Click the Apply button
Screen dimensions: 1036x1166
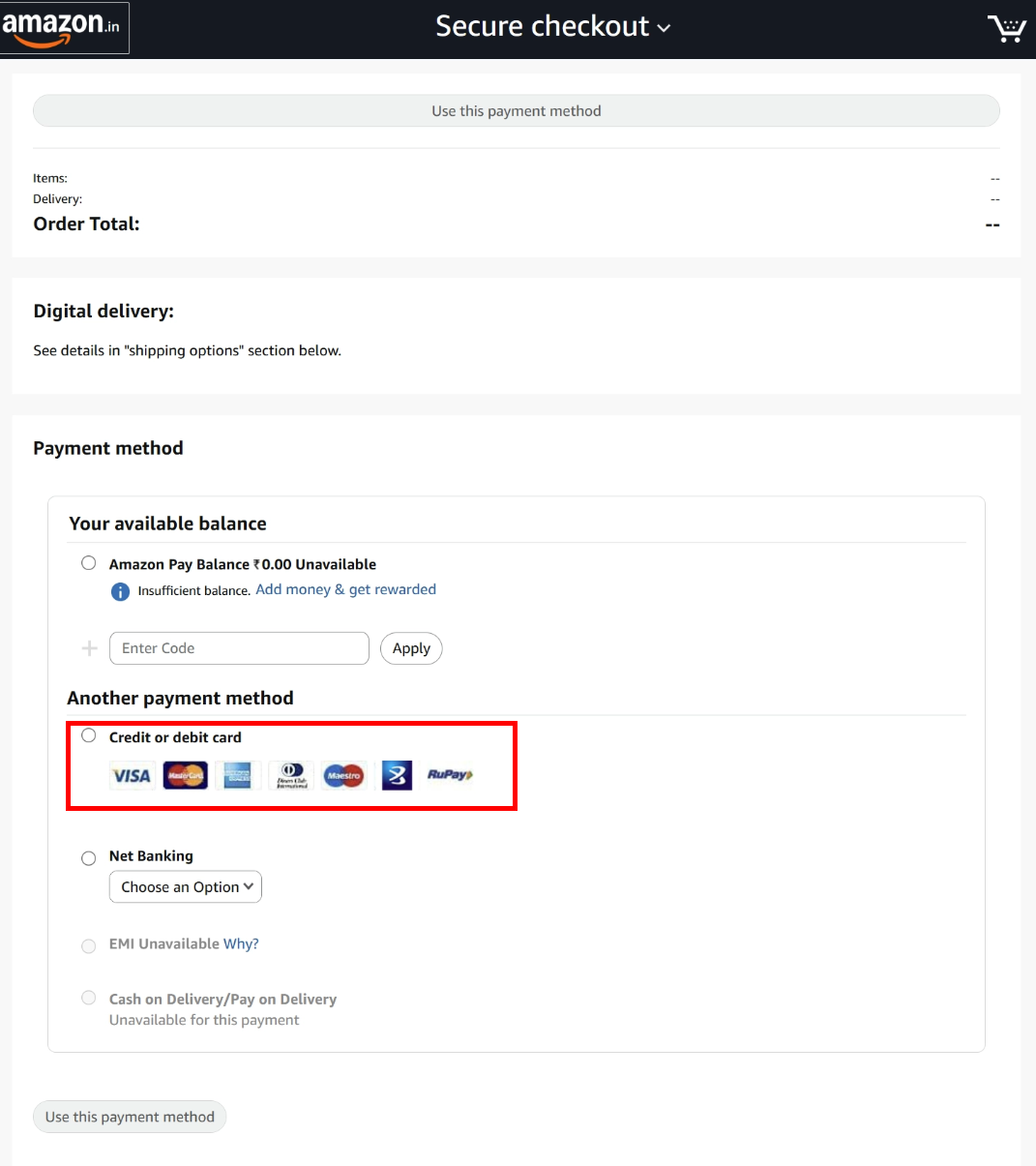point(411,648)
